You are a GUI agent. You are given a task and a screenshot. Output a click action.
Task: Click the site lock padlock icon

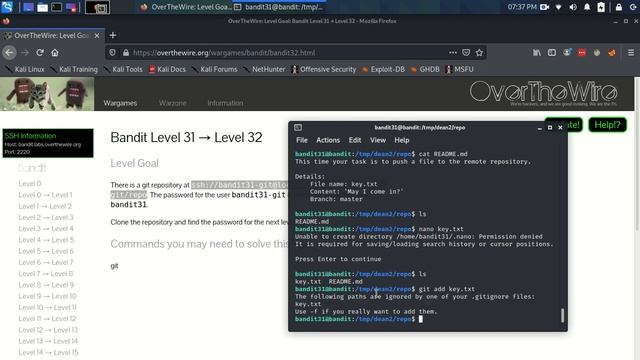[x=126, y=53]
